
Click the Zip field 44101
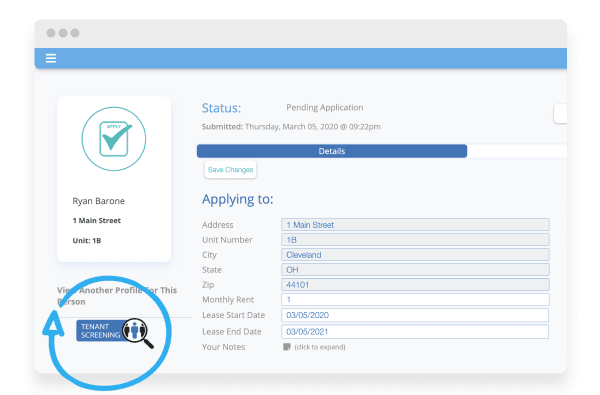[415, 284]
